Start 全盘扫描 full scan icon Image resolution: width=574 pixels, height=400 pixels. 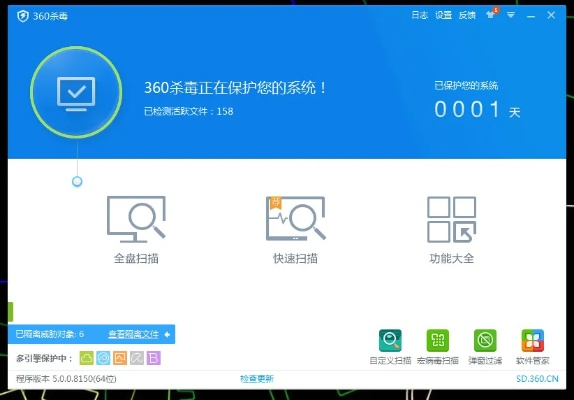click(136, 219)
